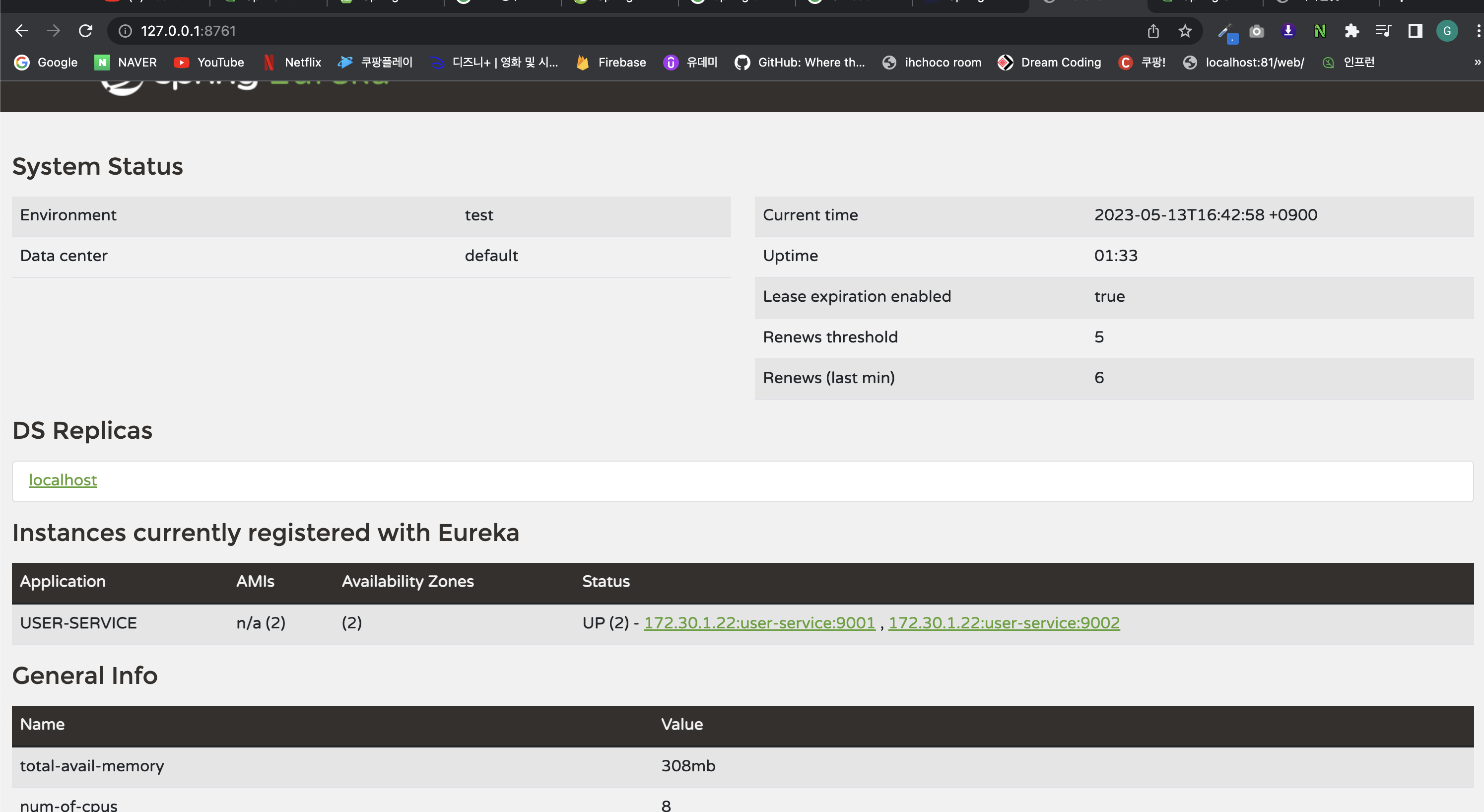Image resolution: width=1484 pixels, height=812 pixels.
Task: Select the Renews threshold value 5
Action: coord(1099,337)
